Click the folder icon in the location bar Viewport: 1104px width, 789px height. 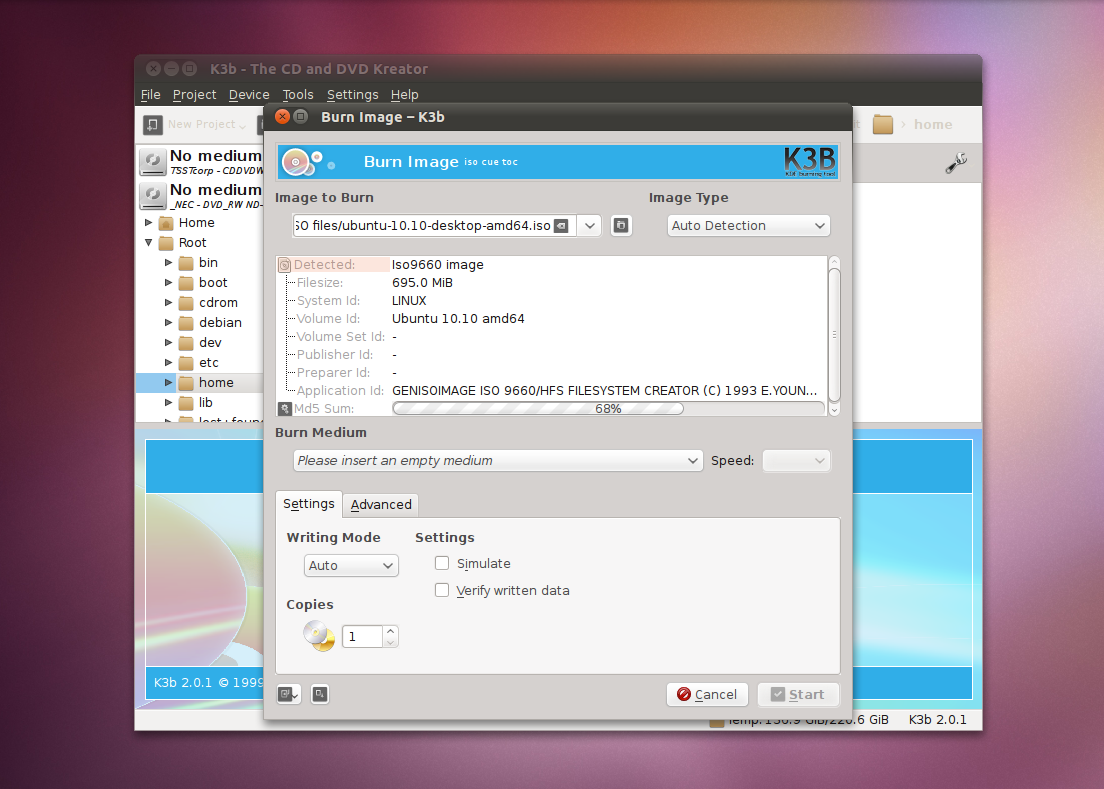click(x=882, y=125)
